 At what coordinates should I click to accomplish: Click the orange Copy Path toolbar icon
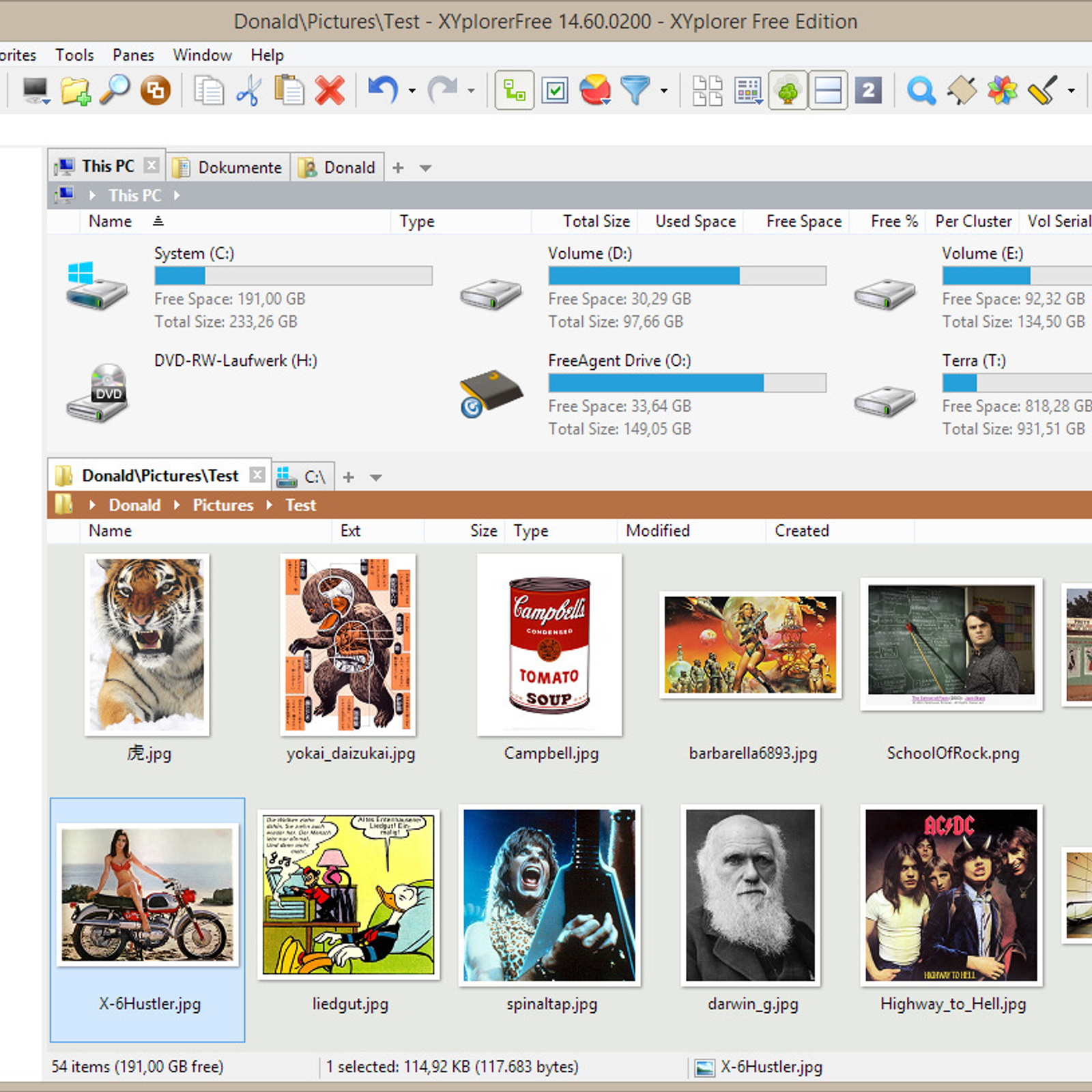156,90
